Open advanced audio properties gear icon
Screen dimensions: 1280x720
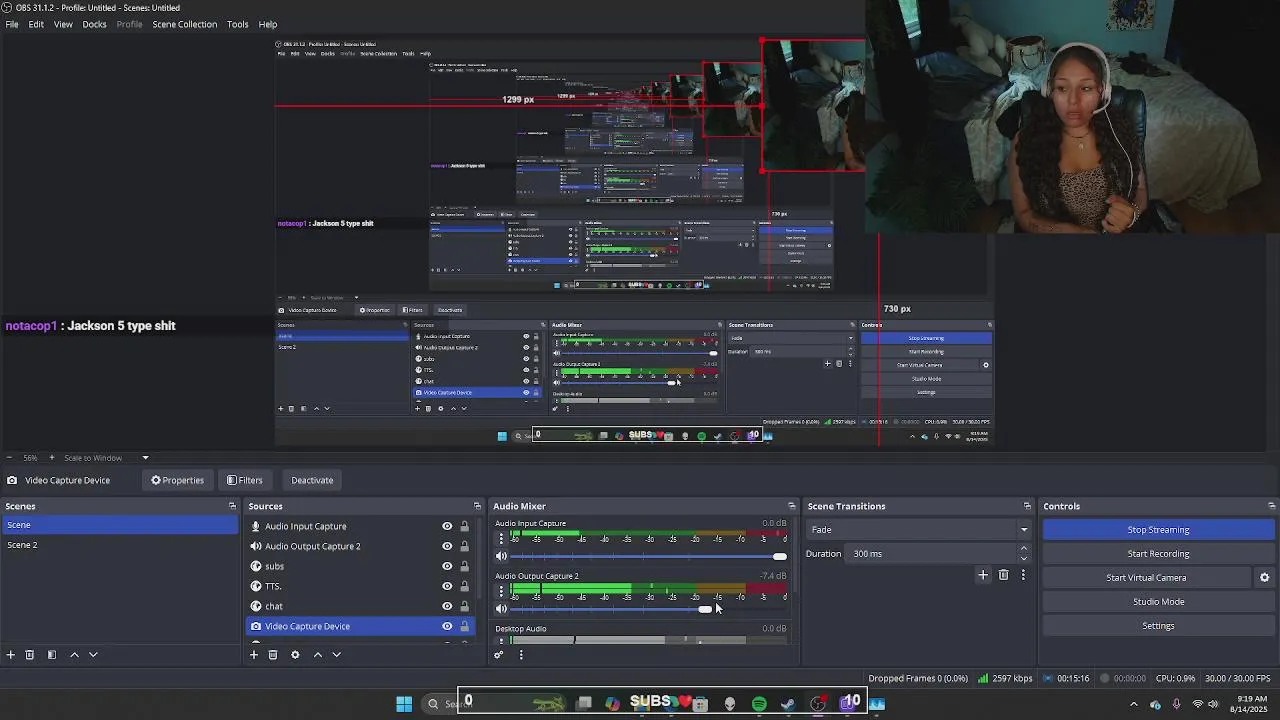(x=499, y=655)
